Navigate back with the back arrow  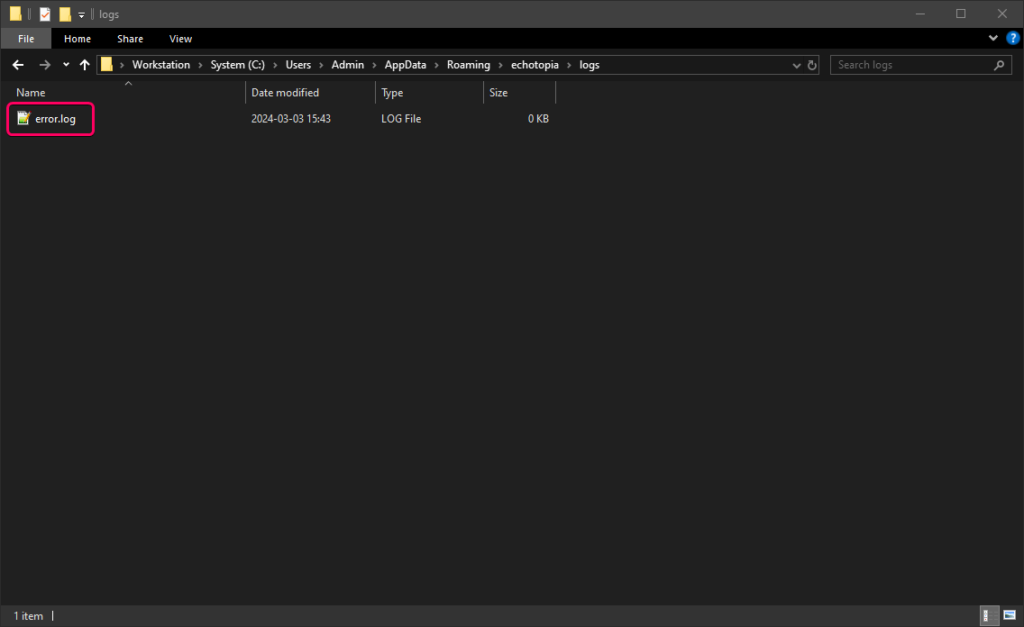click(17, 64)
